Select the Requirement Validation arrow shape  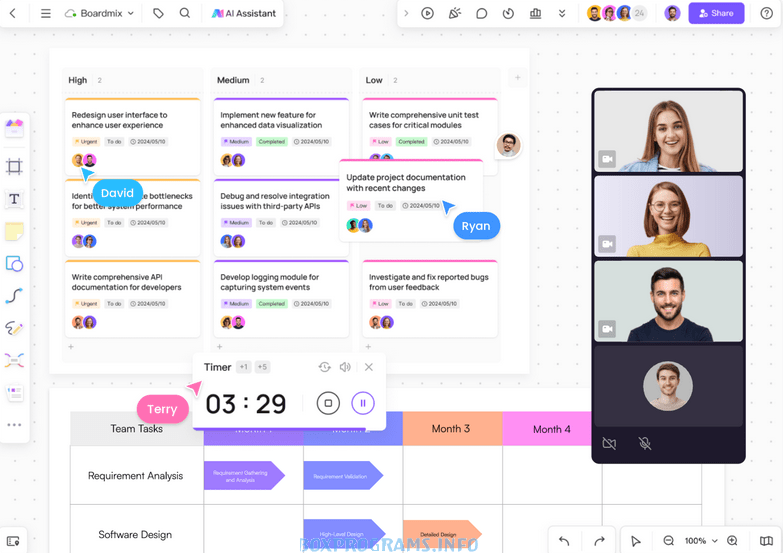(x=343, y=476)
